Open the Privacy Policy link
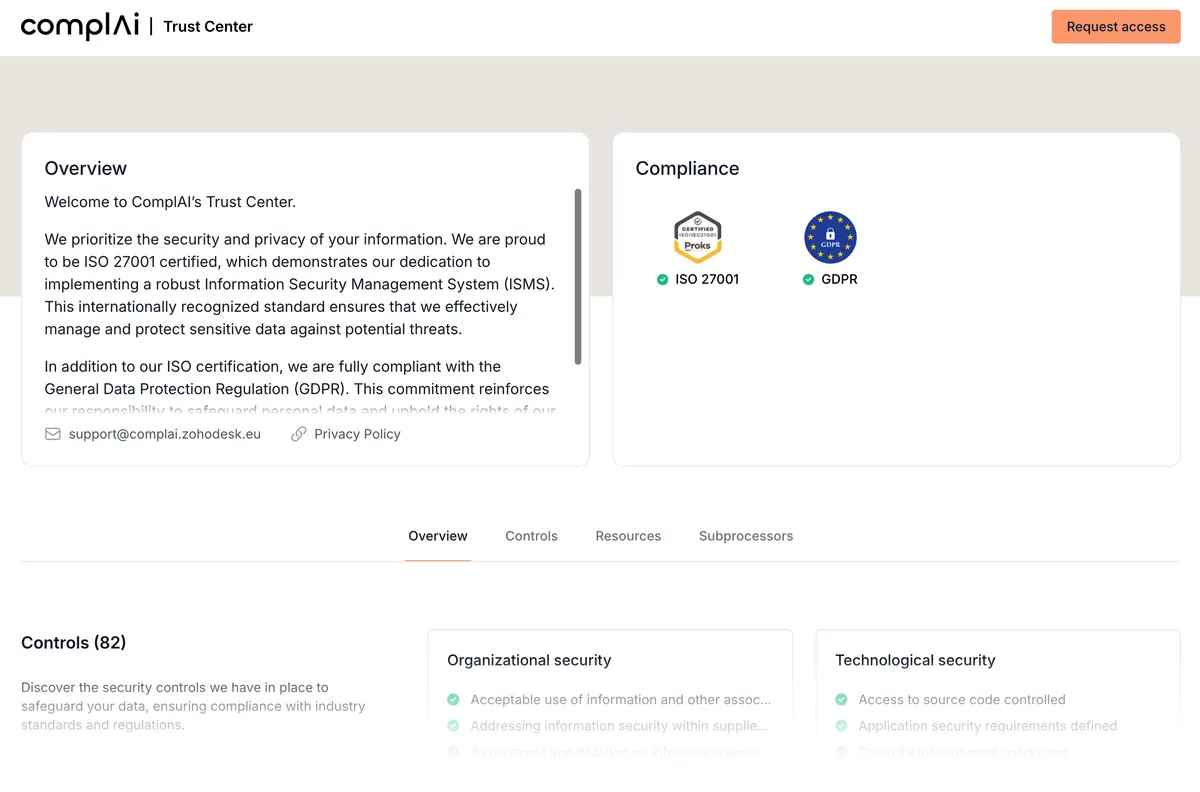This screenshot has height=792, width=1200. [x=357, y=434]
